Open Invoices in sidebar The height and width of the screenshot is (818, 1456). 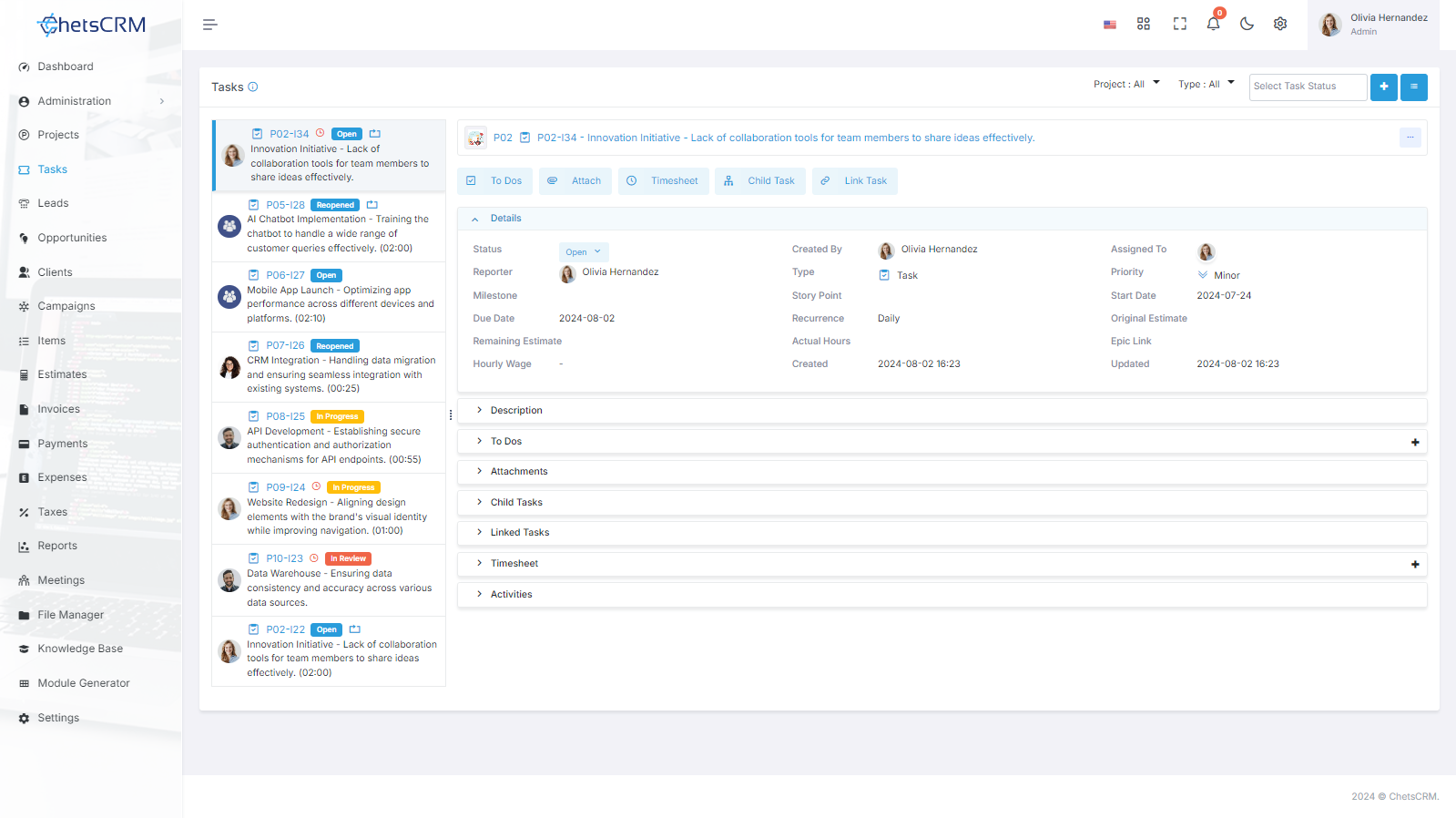point(58,409)
